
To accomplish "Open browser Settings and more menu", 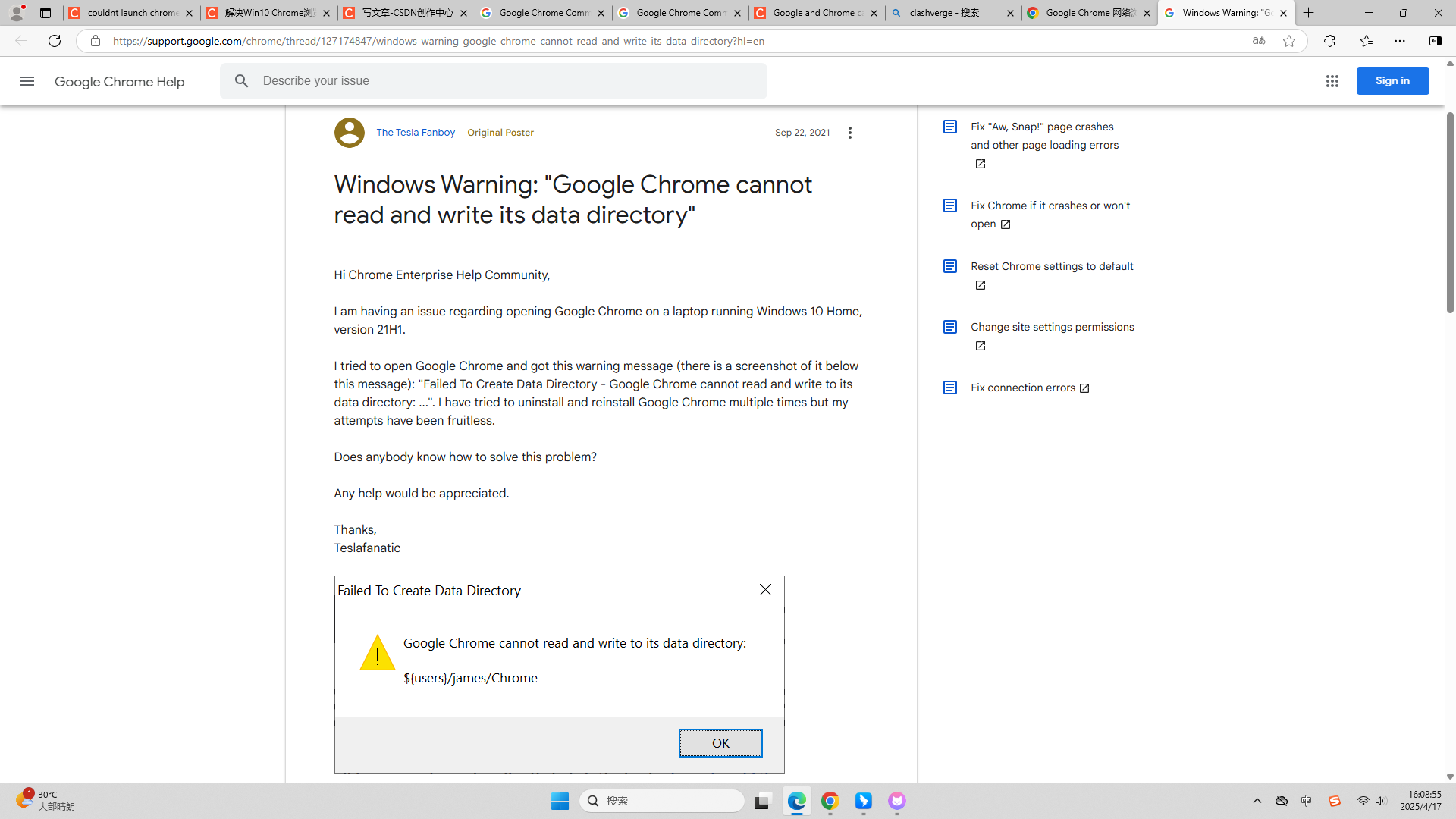I will click(x=1400, y=41).
